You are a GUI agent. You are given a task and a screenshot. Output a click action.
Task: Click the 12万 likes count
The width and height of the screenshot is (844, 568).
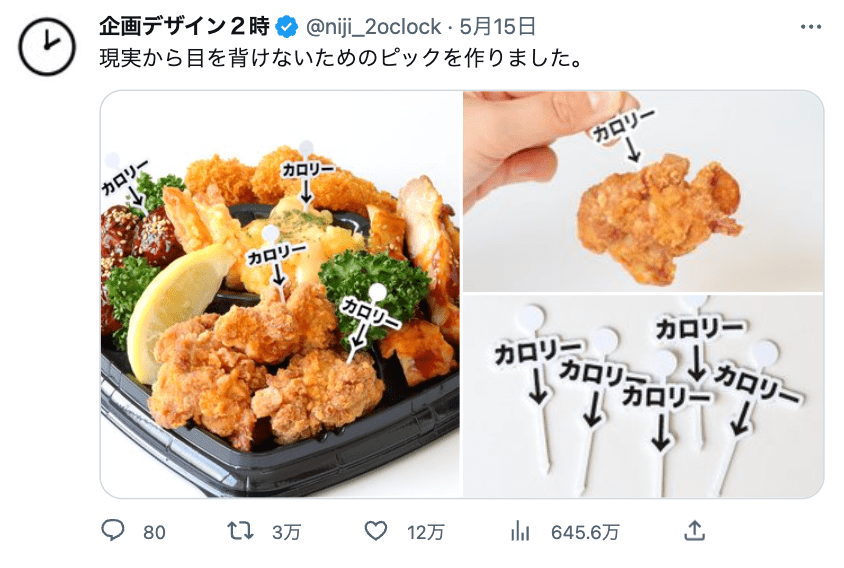click(x=426, y=532)
